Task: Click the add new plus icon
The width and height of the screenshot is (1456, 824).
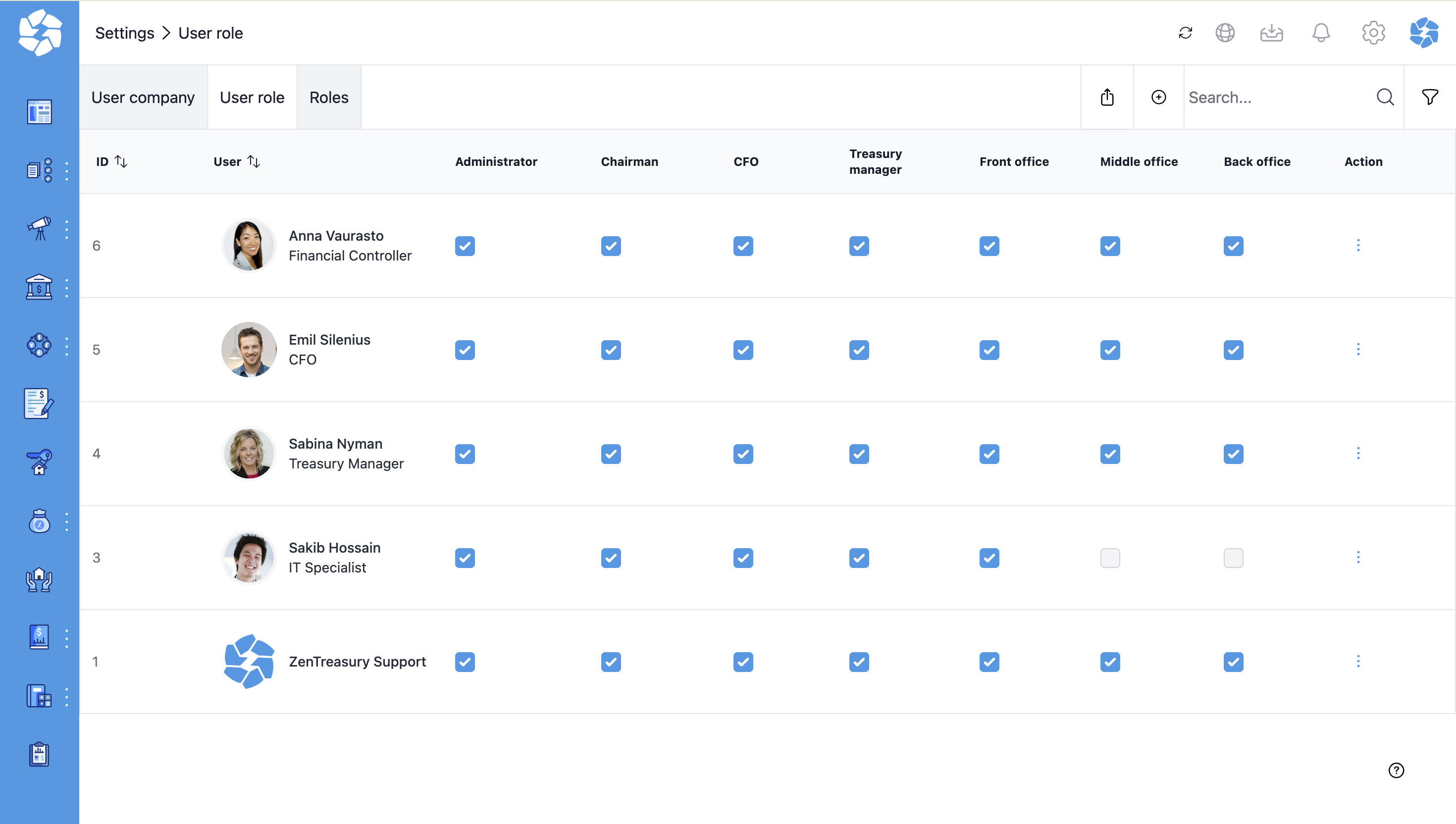Action: tap(1158, 98)
